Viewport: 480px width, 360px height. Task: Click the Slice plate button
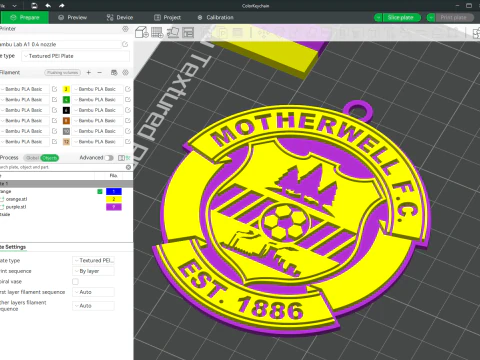401,18
